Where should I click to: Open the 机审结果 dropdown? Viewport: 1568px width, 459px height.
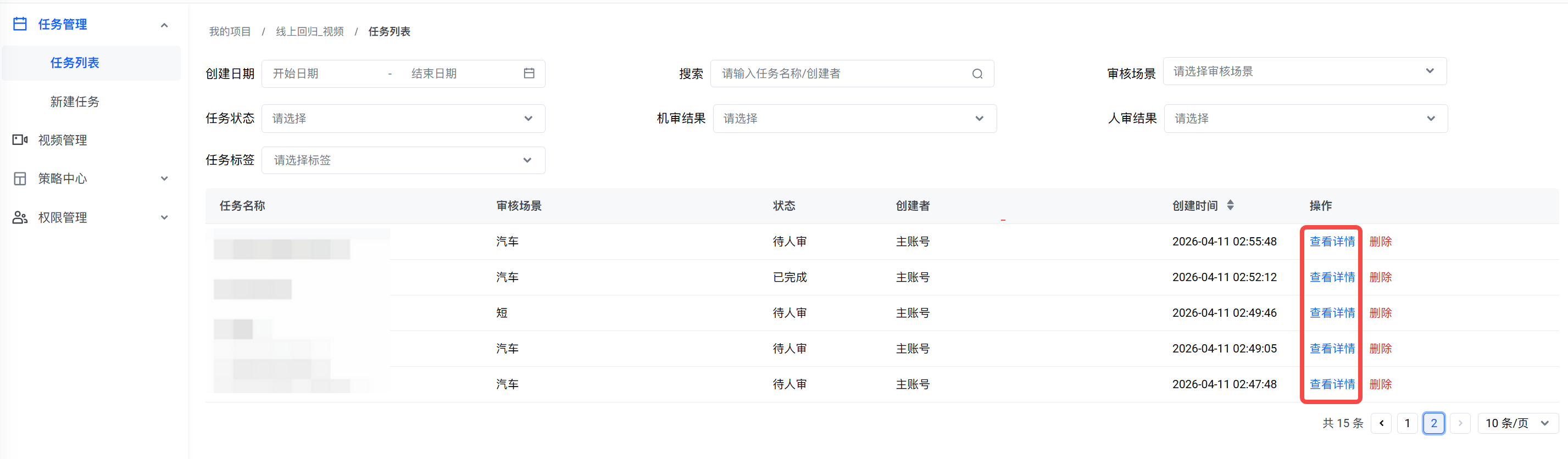(855, 119)
